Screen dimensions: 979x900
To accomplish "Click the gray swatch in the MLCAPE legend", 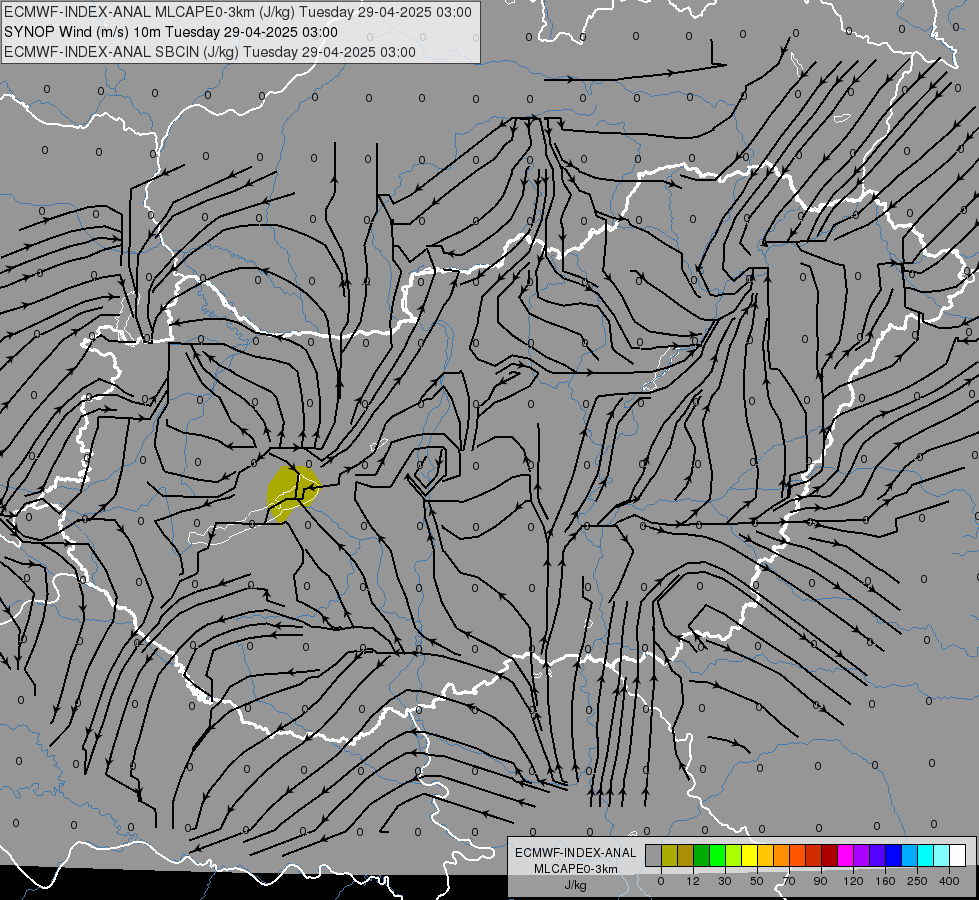I will [654, 855].
